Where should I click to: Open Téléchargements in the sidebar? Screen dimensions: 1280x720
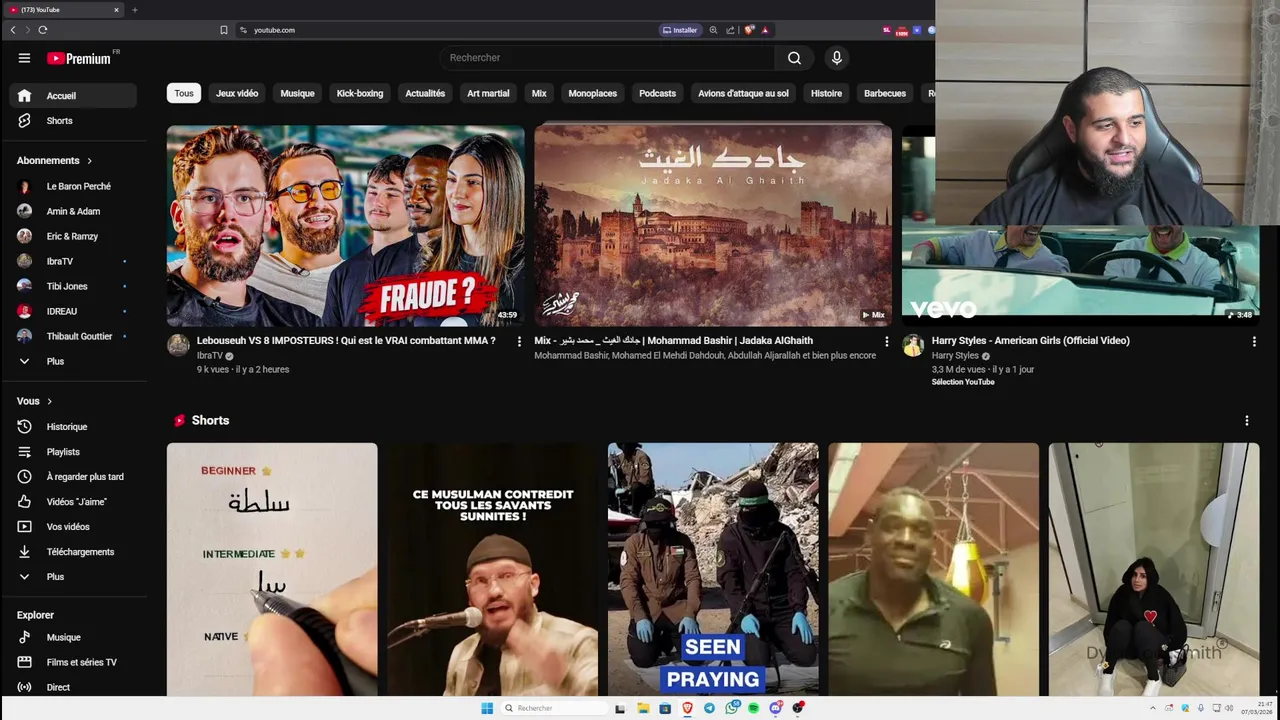click(x=73, y=552)
